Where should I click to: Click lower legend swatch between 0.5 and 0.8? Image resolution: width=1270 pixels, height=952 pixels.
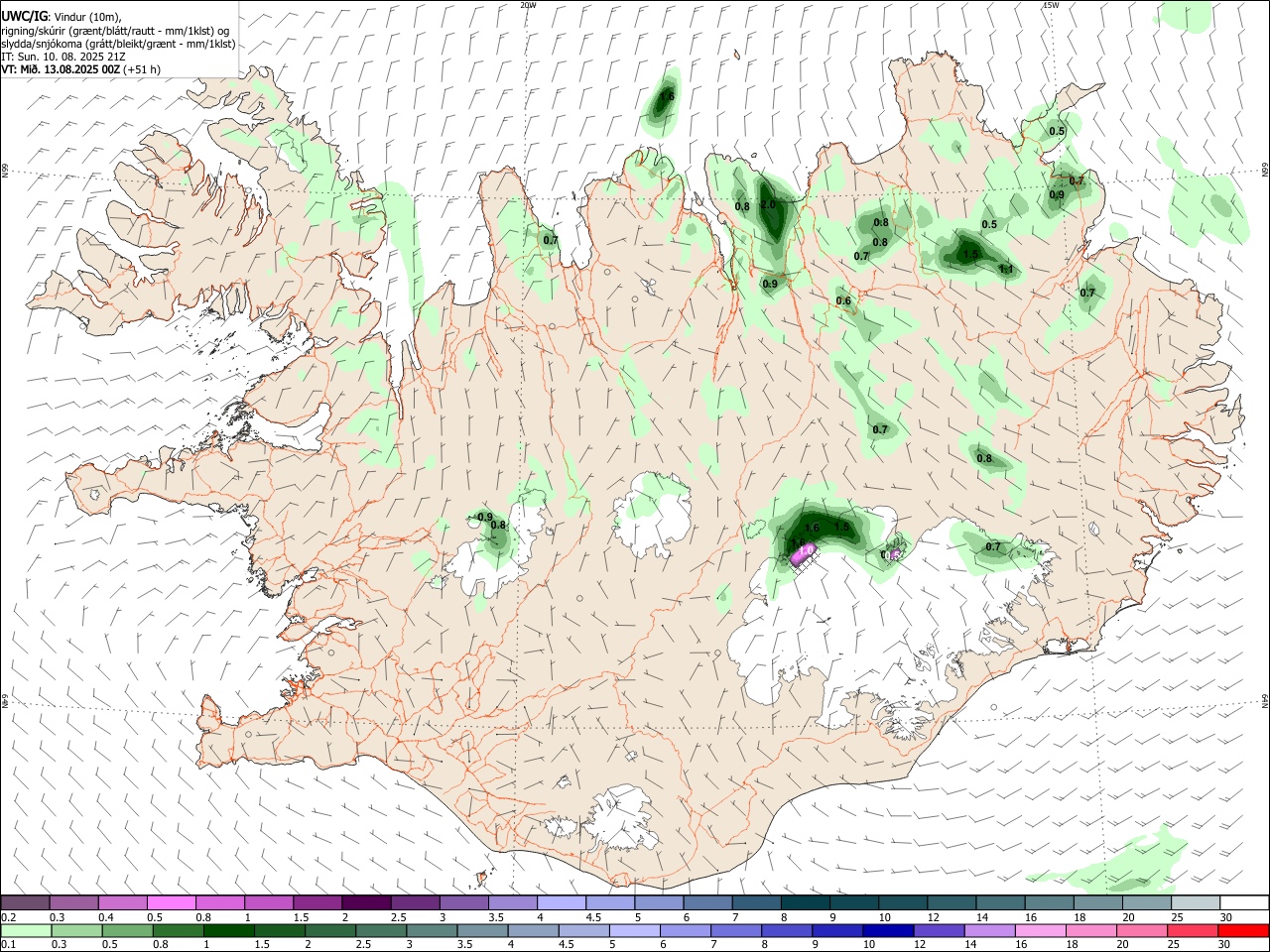tap(127, 931)
